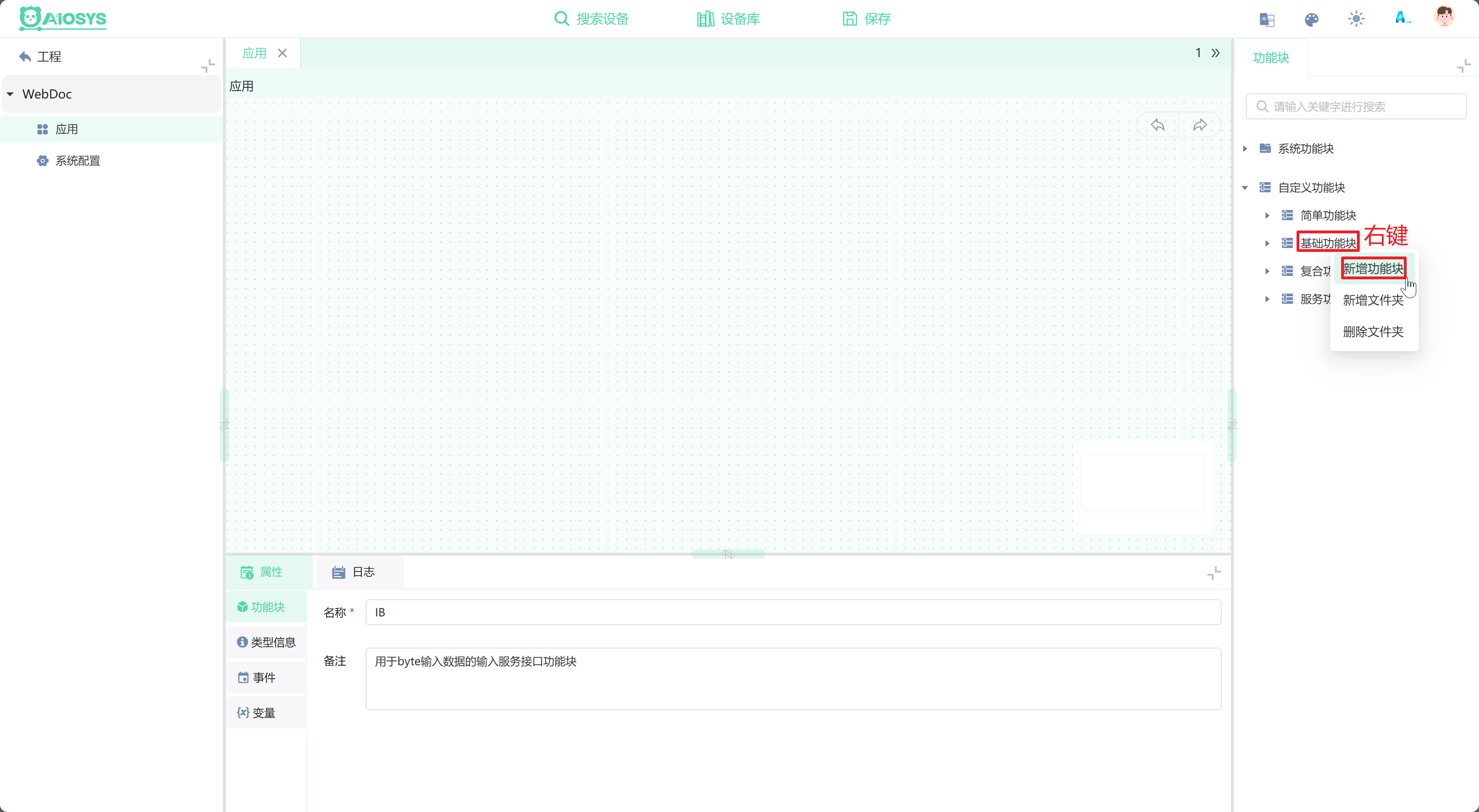The width and height of the screenshot is (1479, 812).
Task: Select the 基础功能块 label
Action: [1328, 243]
